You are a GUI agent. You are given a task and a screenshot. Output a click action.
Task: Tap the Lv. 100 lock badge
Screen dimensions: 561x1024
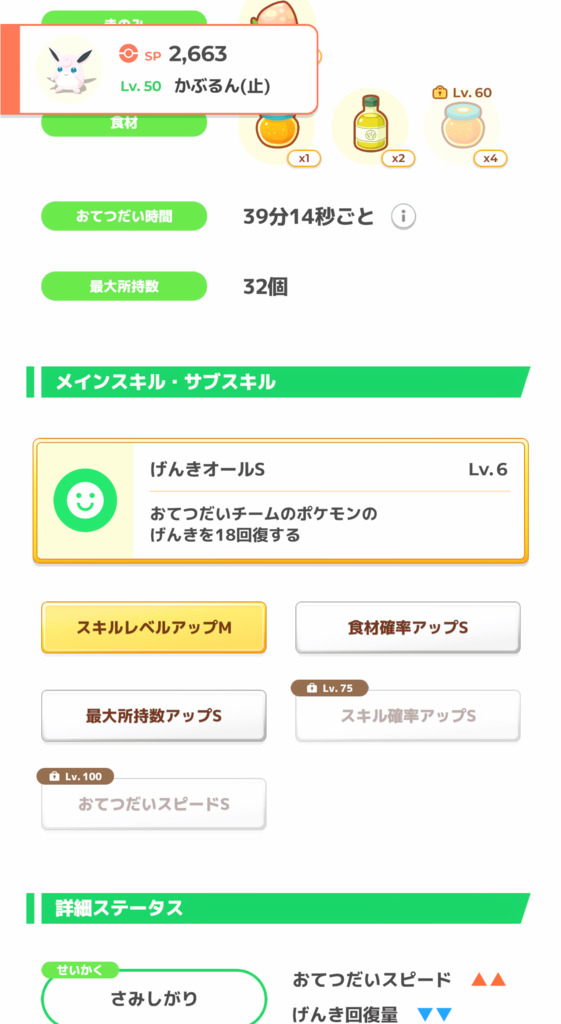click(75, 776)
